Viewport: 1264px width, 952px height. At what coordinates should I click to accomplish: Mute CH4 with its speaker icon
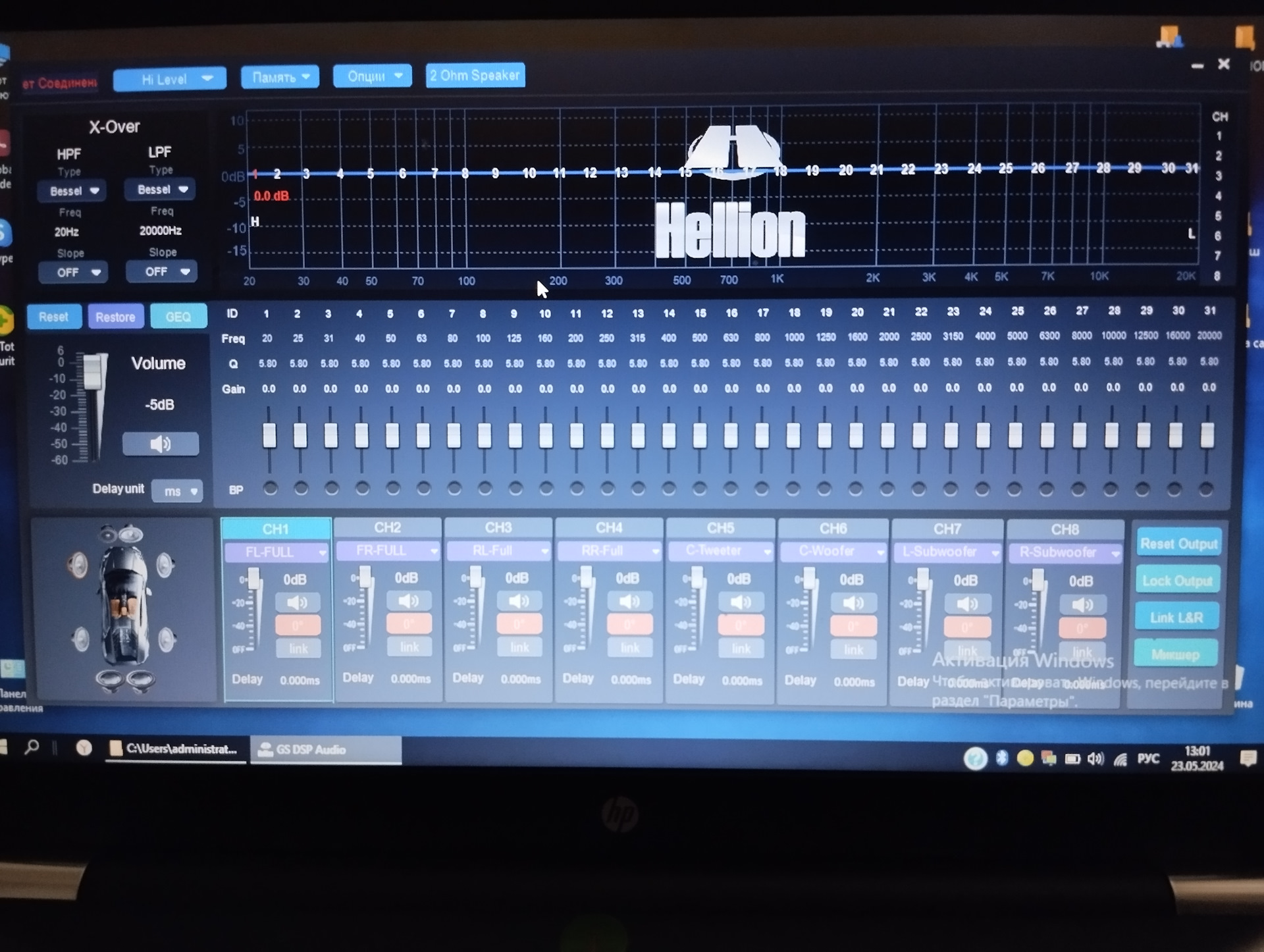click(629, 601)
